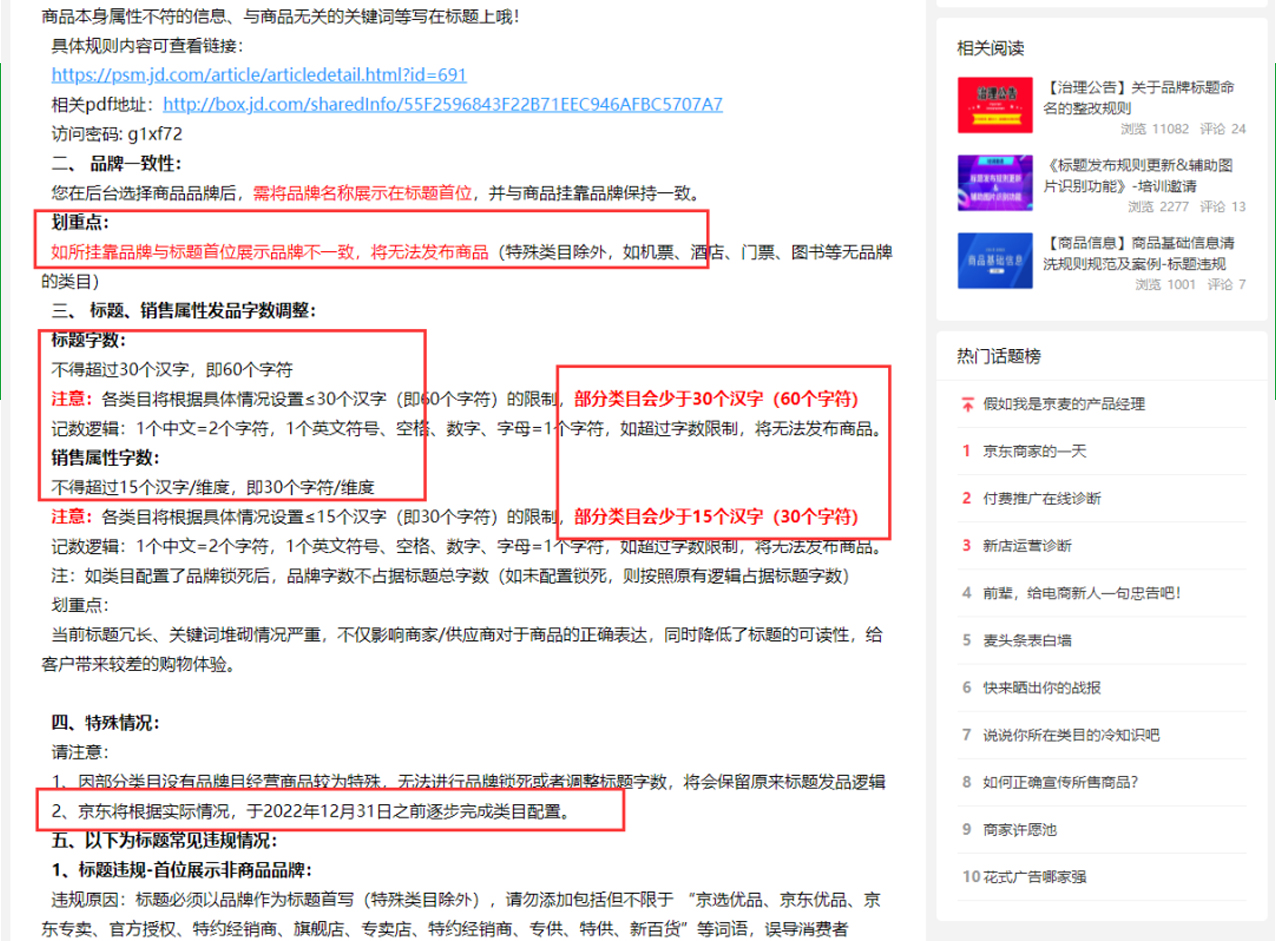Click the 标题字数 subheading
The image size is (1276, 941).
pos(89,340)
